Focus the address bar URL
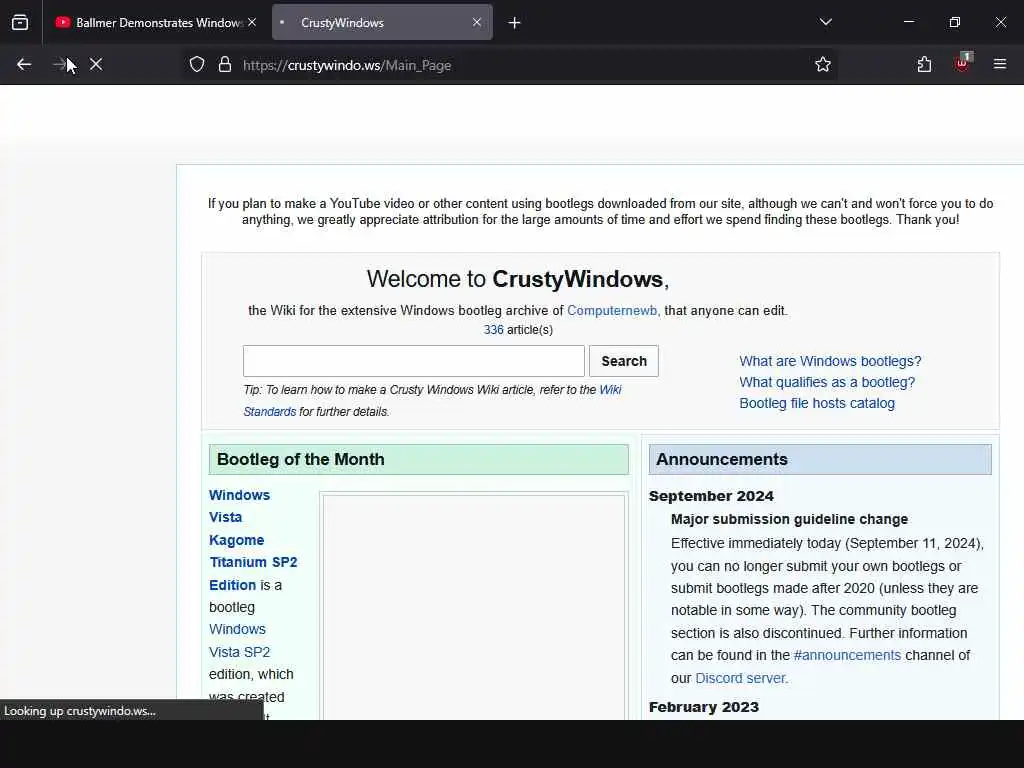Image resolution: width=1024 pixels, height=768 pixels. pos(347,65)
